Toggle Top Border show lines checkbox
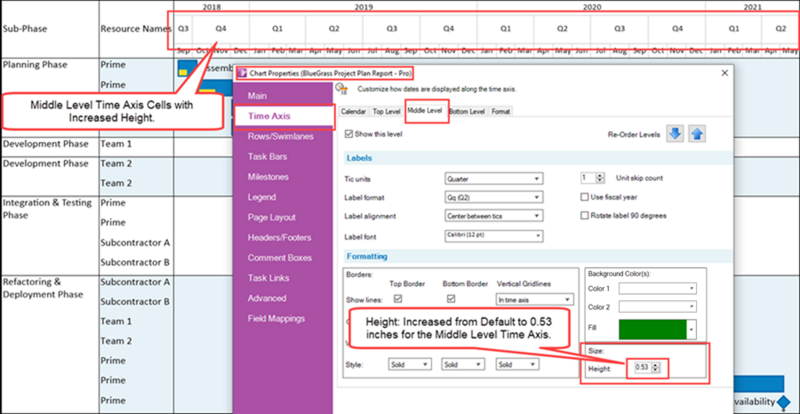800x414 pixels. 397,299
